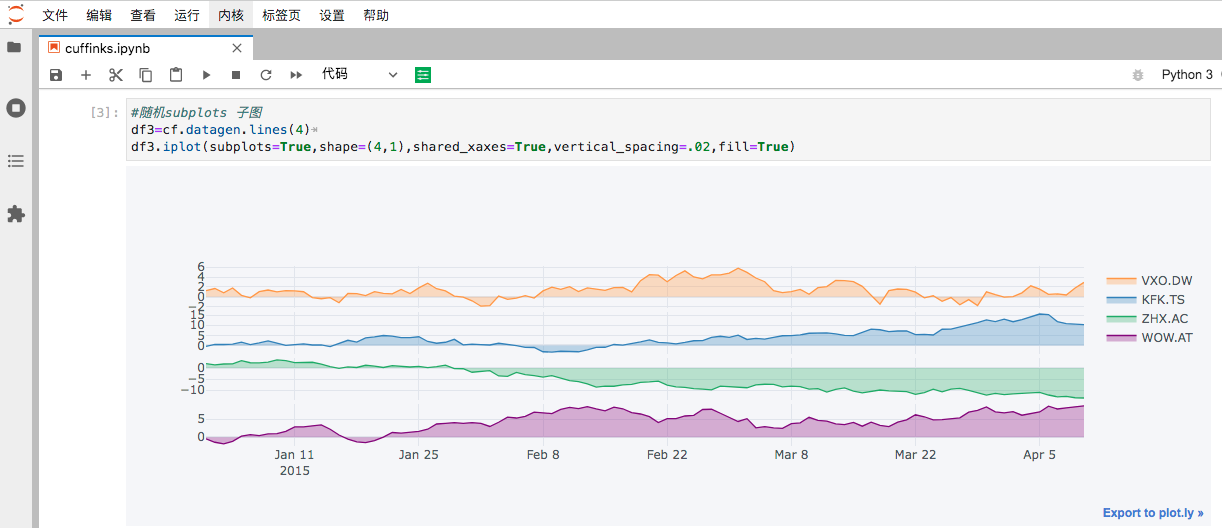Restart kernel and run all cells

pyautogui.click(x=296, y=75)
